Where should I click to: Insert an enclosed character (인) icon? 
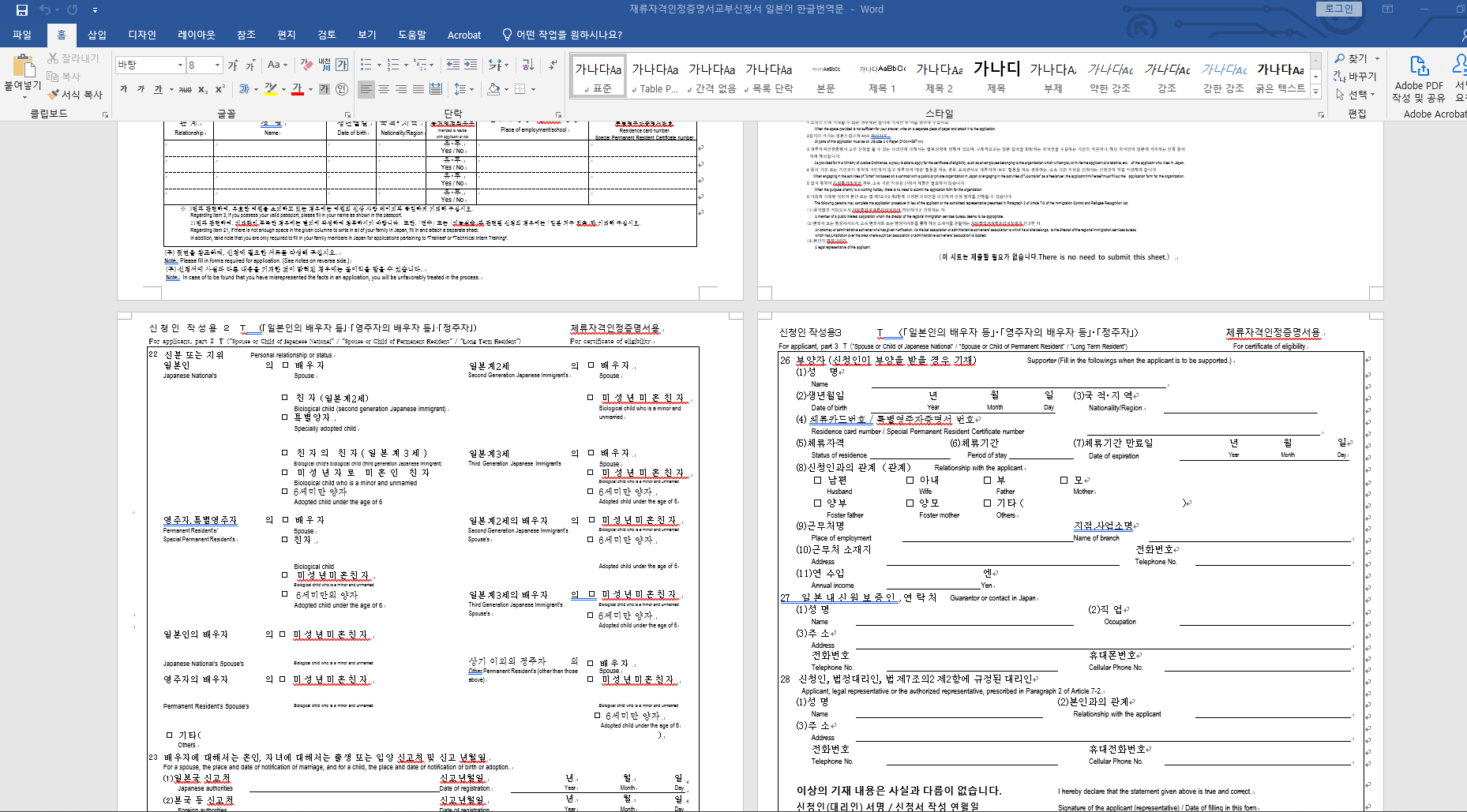[x=342, y=89]
